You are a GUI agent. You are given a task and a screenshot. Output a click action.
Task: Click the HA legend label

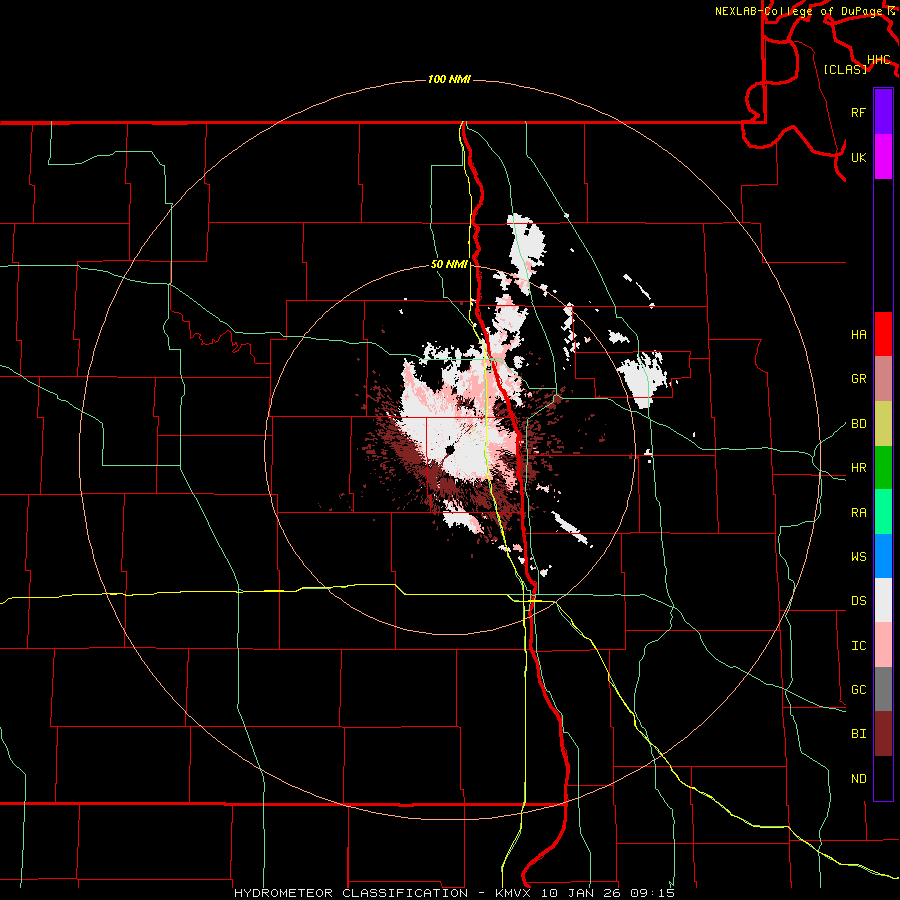tap(858, 335)
